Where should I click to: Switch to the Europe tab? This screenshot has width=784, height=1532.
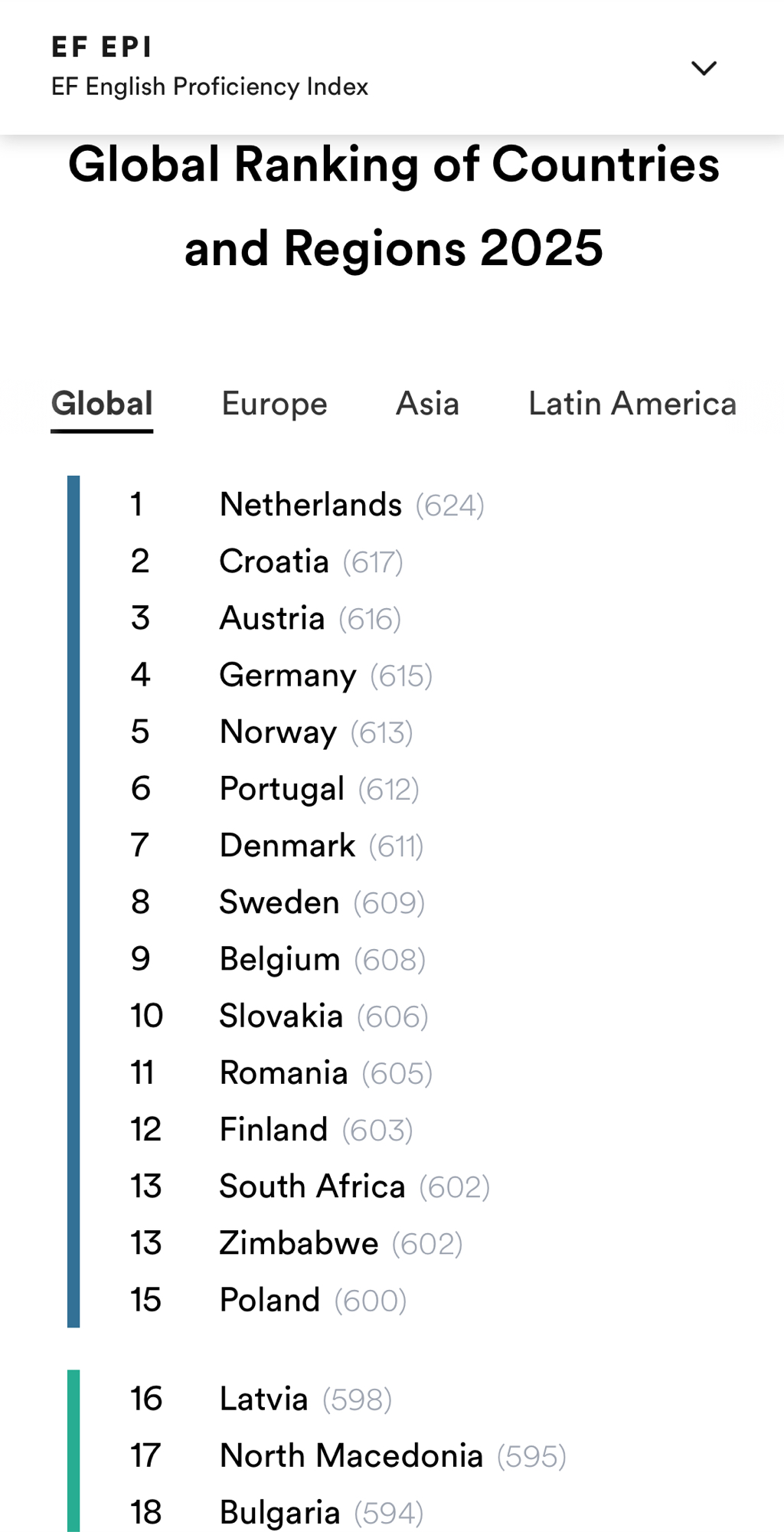click(x=274, y=404)
